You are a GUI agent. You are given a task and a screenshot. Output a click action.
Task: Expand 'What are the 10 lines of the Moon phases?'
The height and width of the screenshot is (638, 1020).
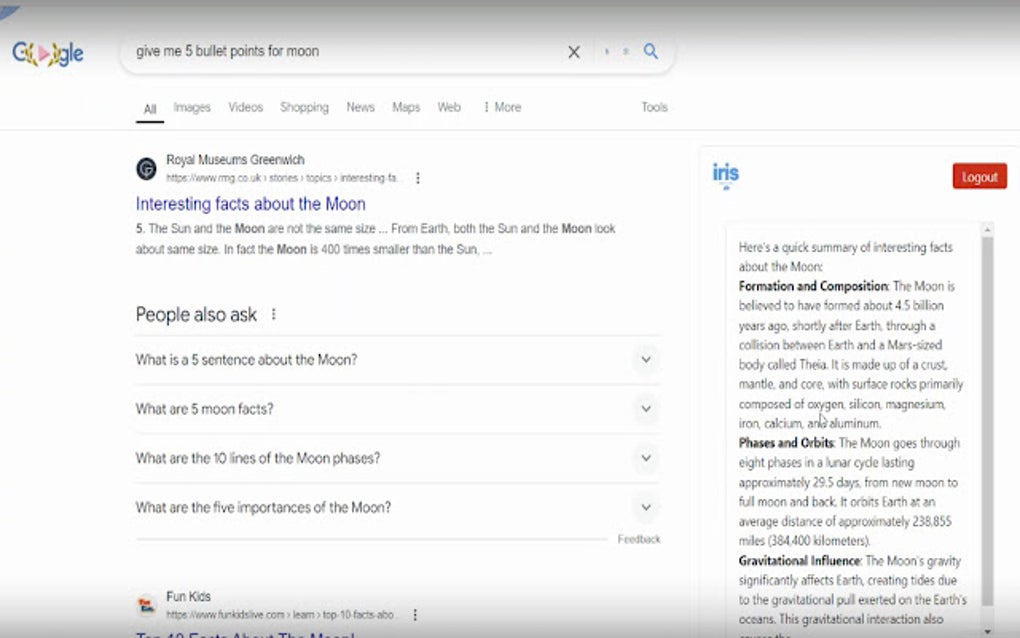click(x=646, y=458)
